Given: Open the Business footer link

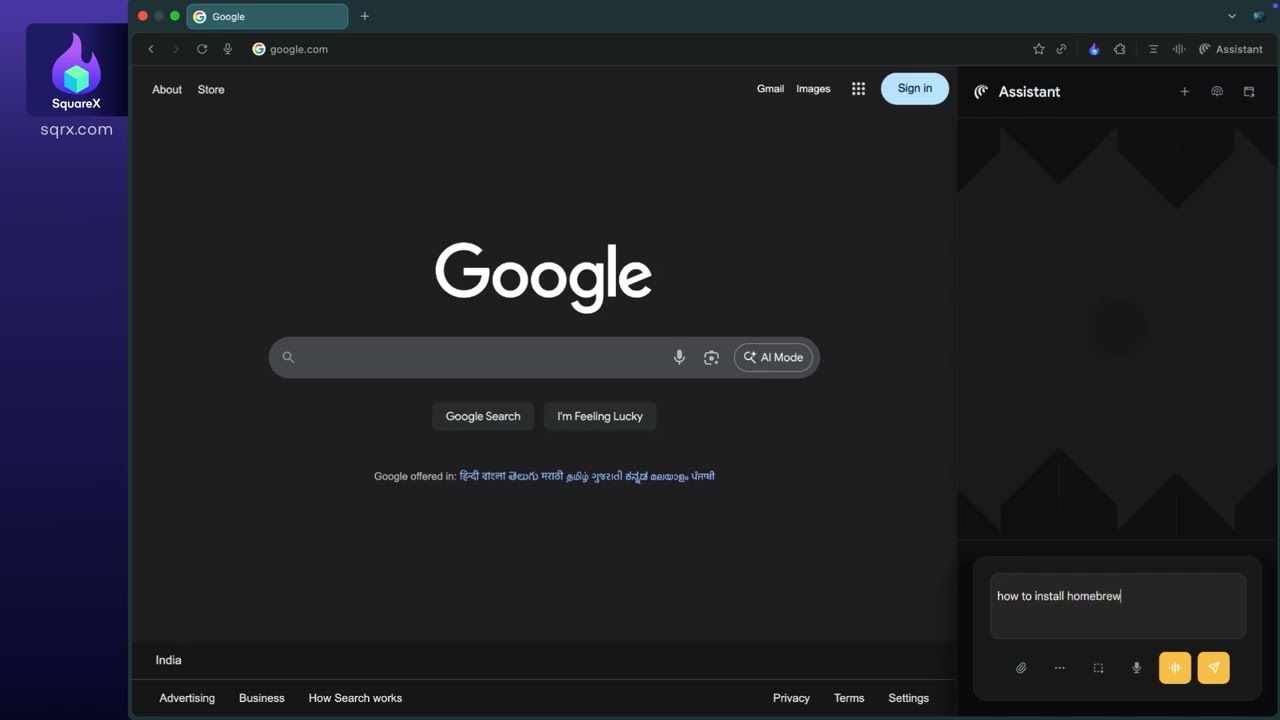Looking at the screenshot, I should click(x=262, y=698).
